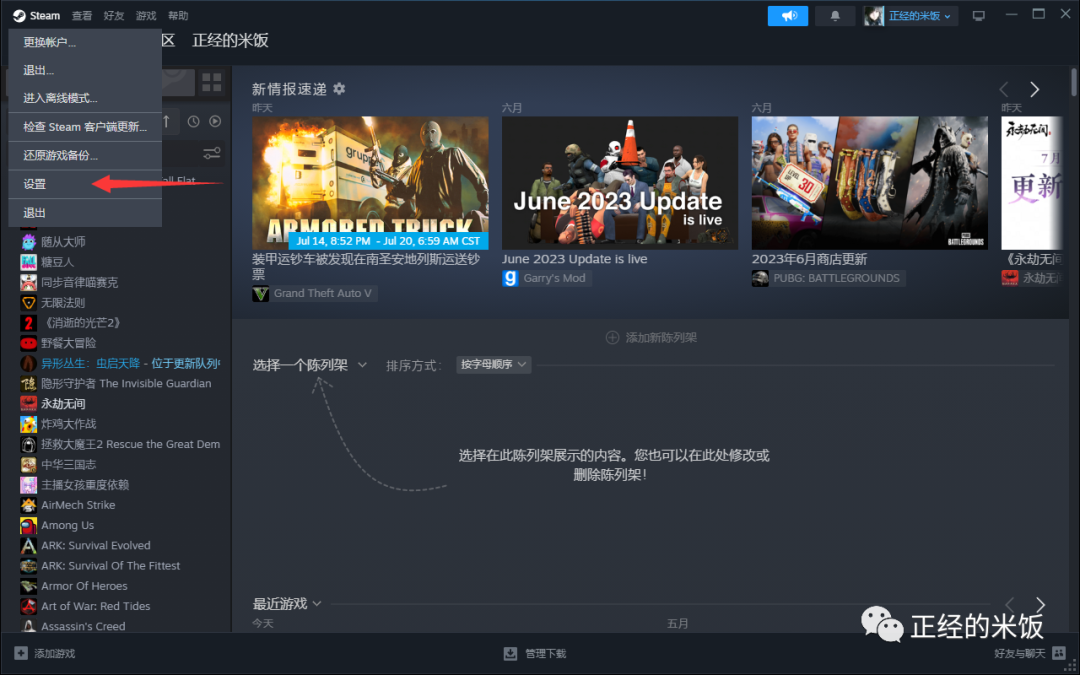Open the 新情报速递 settings gear
The height and width of the screenshot is (675, 1080).
[x=339, y=89]
